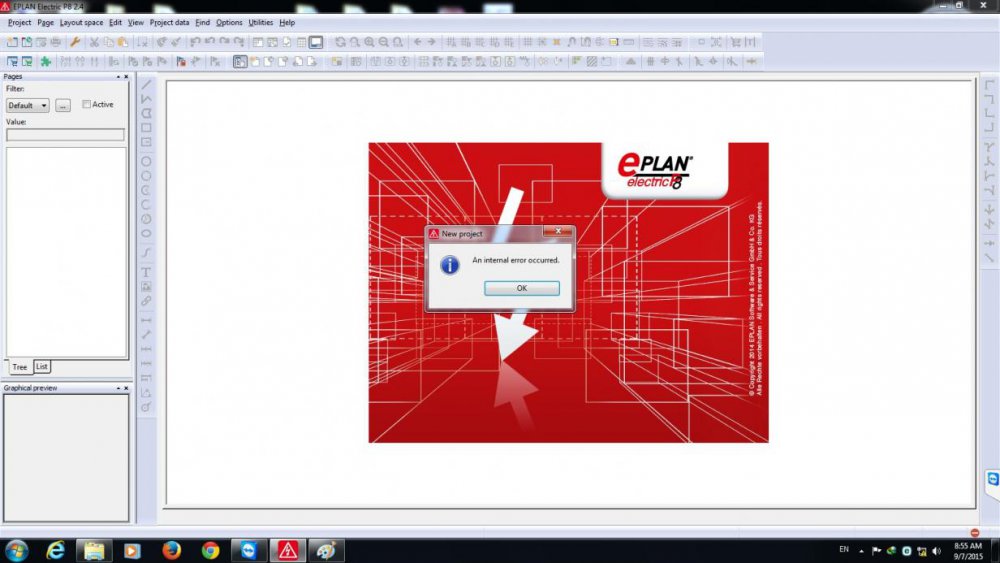Select the Rectangle drawing tool
Image resolution: width=1000 pixels, height=563 pixels.
pyautogui.click(x=147, y=128)
